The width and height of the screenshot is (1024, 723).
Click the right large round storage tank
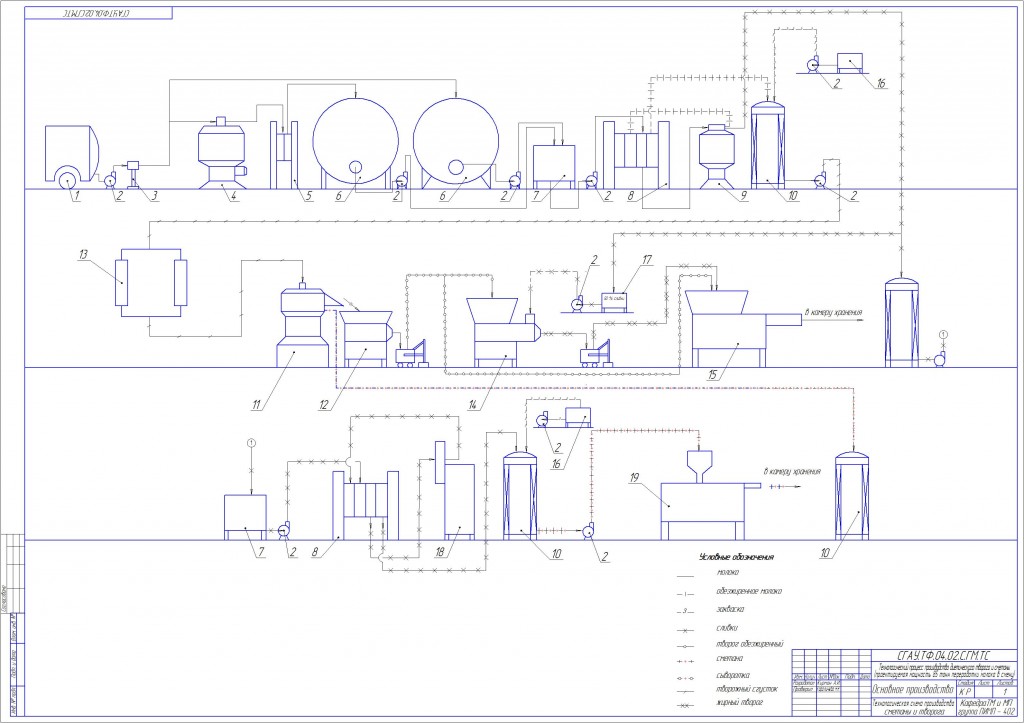[456, 142]
